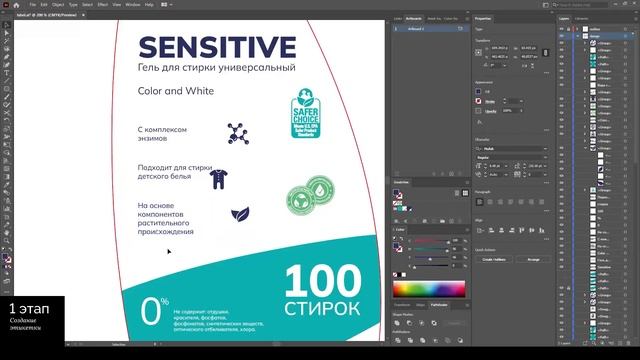The height and width of the screenshot is (360, 640).
Task: Open the Object menu
Action: coord(58,5)
